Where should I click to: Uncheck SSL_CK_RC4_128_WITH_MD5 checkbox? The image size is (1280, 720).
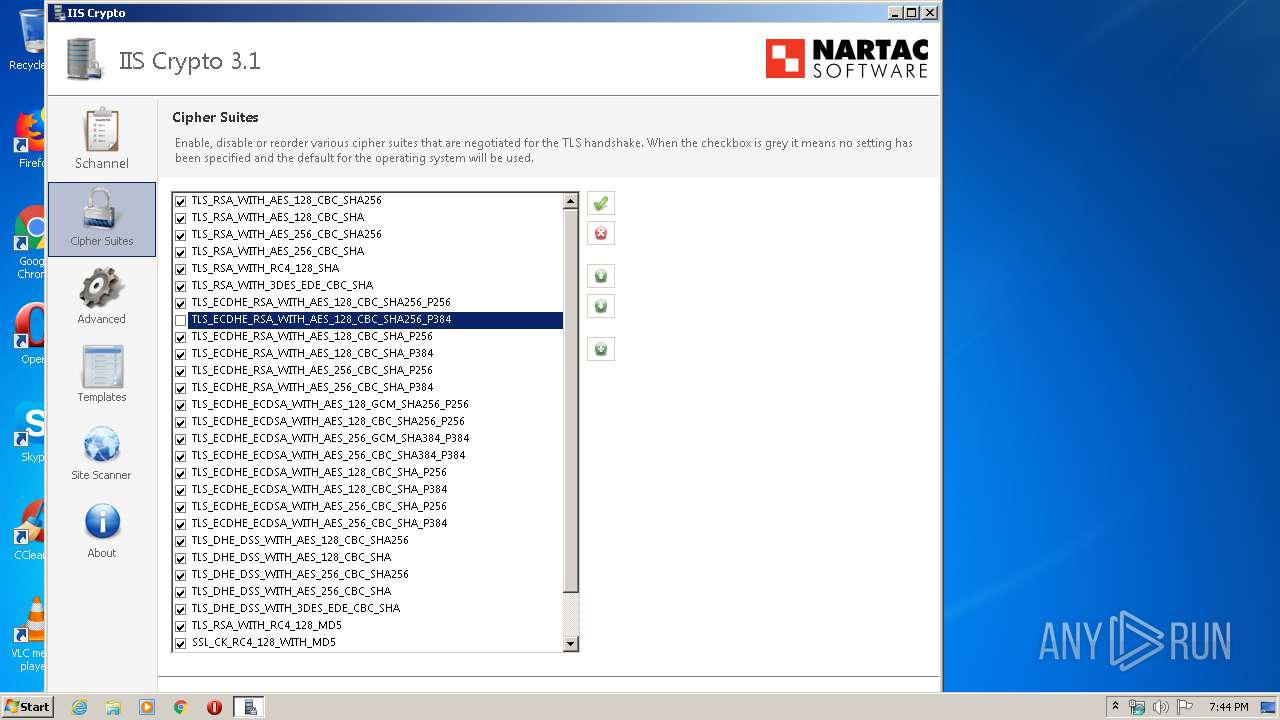181,643
